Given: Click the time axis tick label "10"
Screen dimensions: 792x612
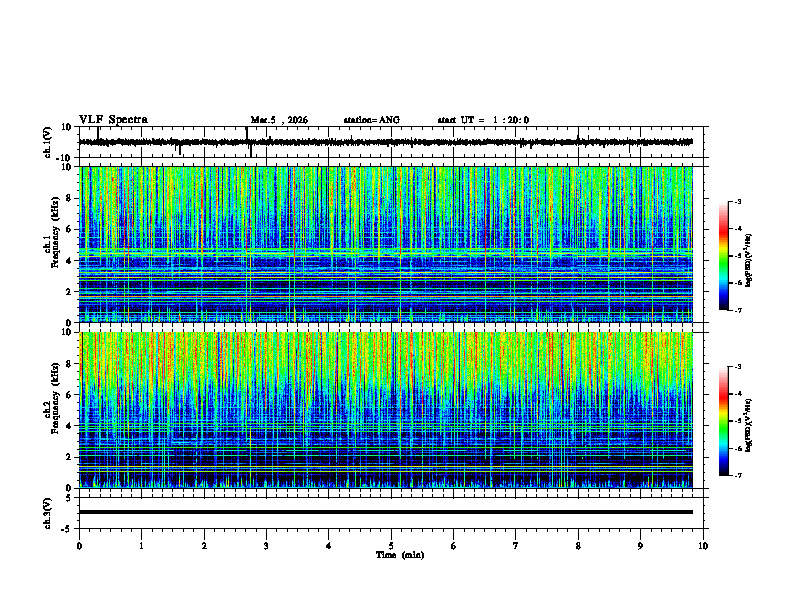Looking at the screenshot, I should [703, 546].
